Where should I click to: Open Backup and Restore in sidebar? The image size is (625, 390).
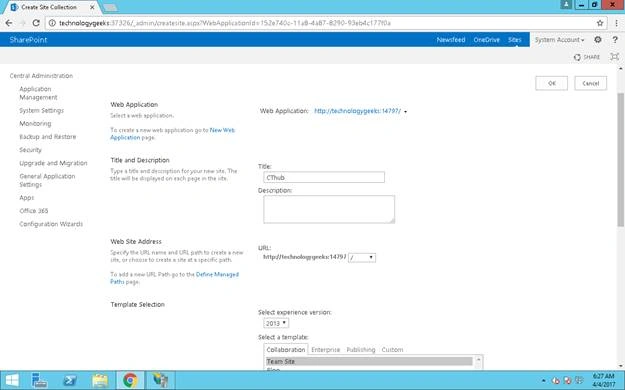point(47,136)
